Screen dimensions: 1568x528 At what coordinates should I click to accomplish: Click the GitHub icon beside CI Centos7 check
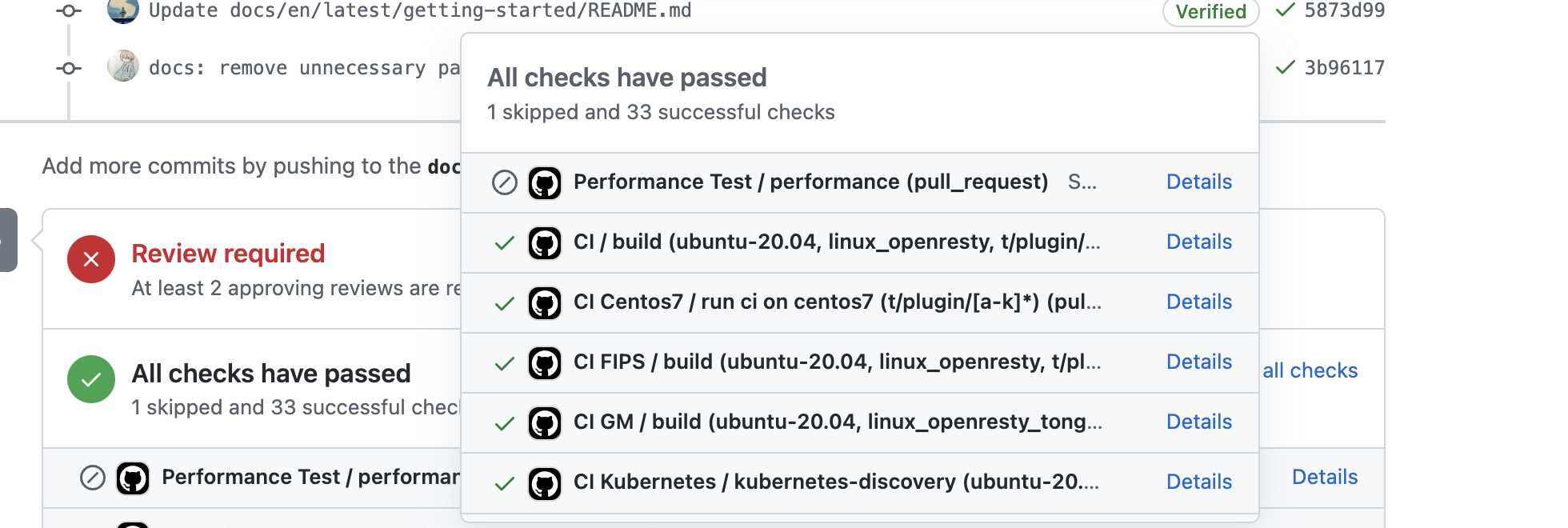click(x=545, y=303)
